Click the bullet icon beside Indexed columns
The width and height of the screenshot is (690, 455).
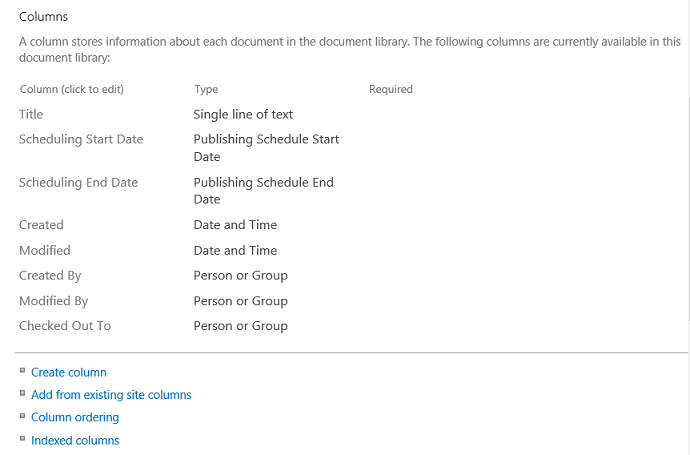pyautogui.click(x=22, y=439)
